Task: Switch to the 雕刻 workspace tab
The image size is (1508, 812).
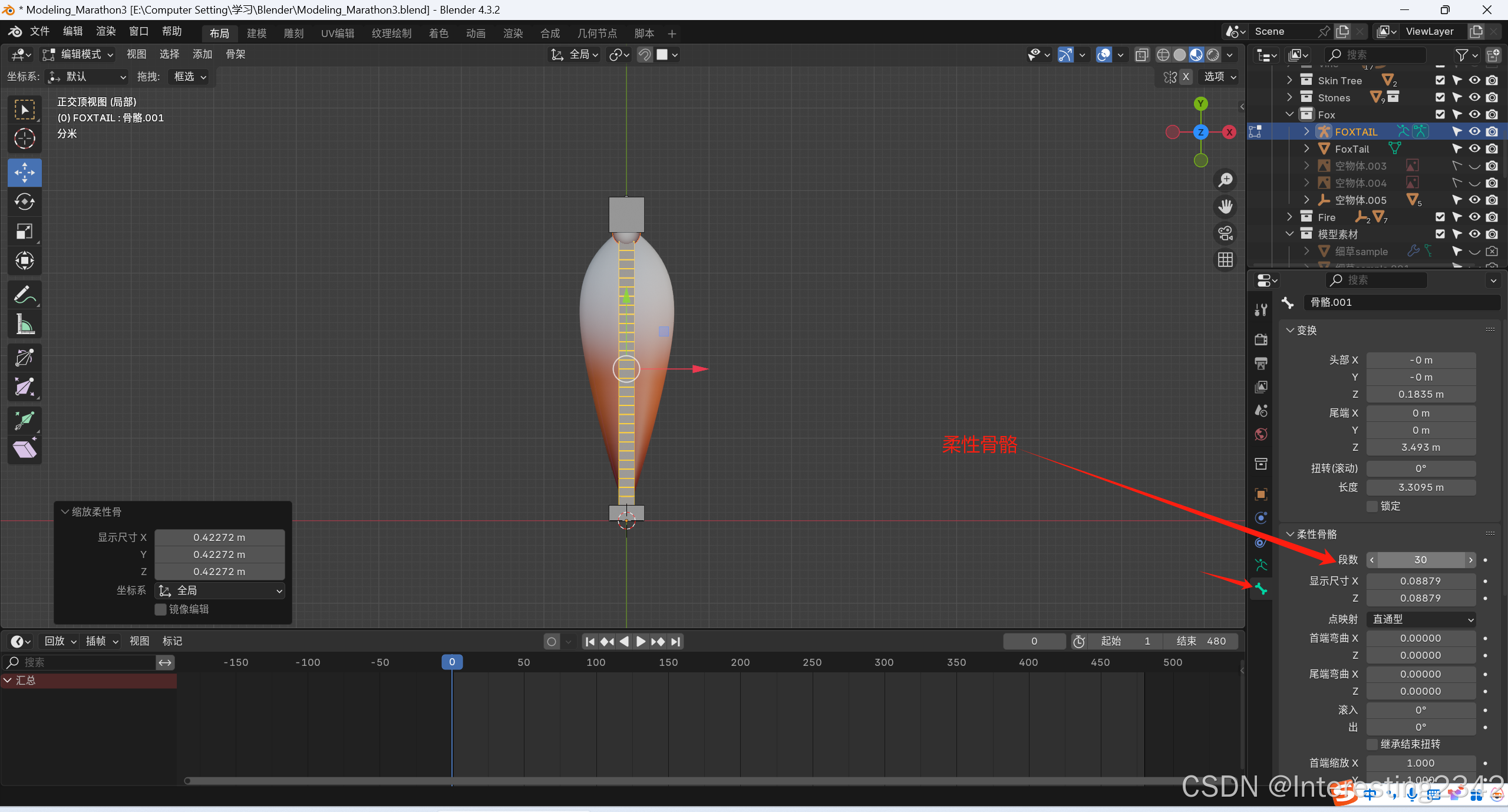Action: pos(293,34)
